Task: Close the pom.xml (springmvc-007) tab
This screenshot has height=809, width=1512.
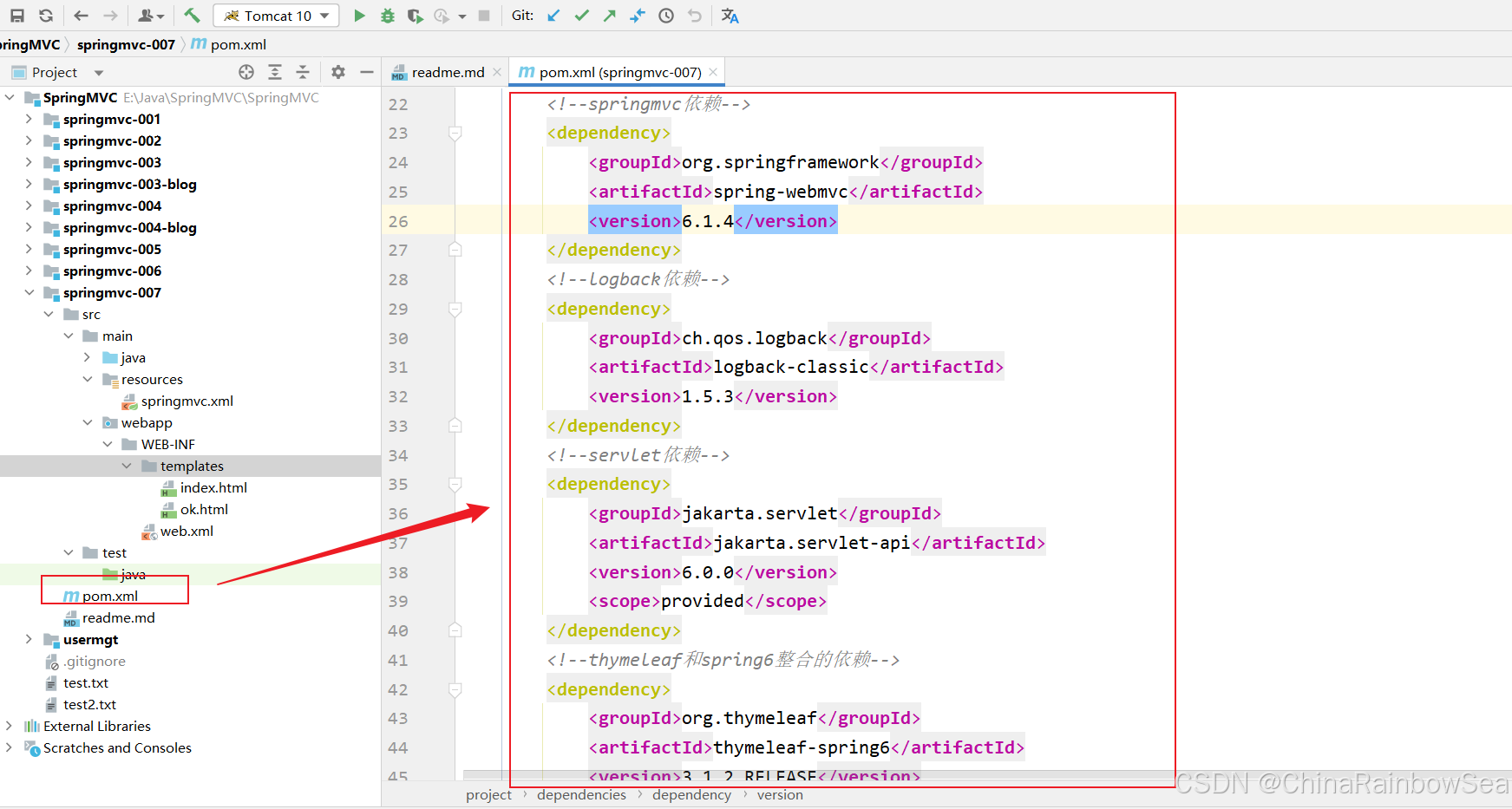Action: (713, 72)
